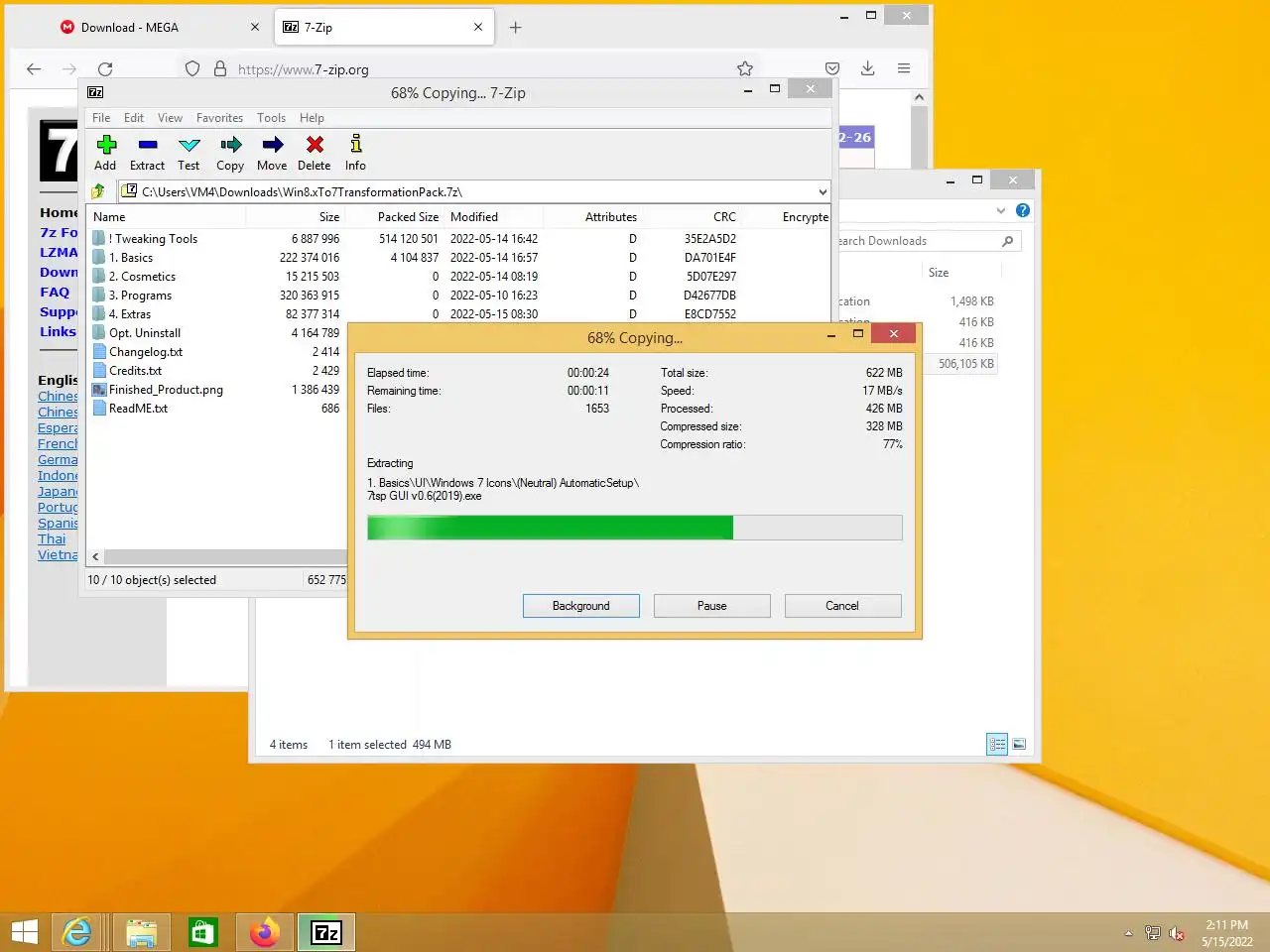Open the Windows Store taskbar icon
Image resolution: width=1270 pixels, height=952 pixels.
click(x=203, y=932)
